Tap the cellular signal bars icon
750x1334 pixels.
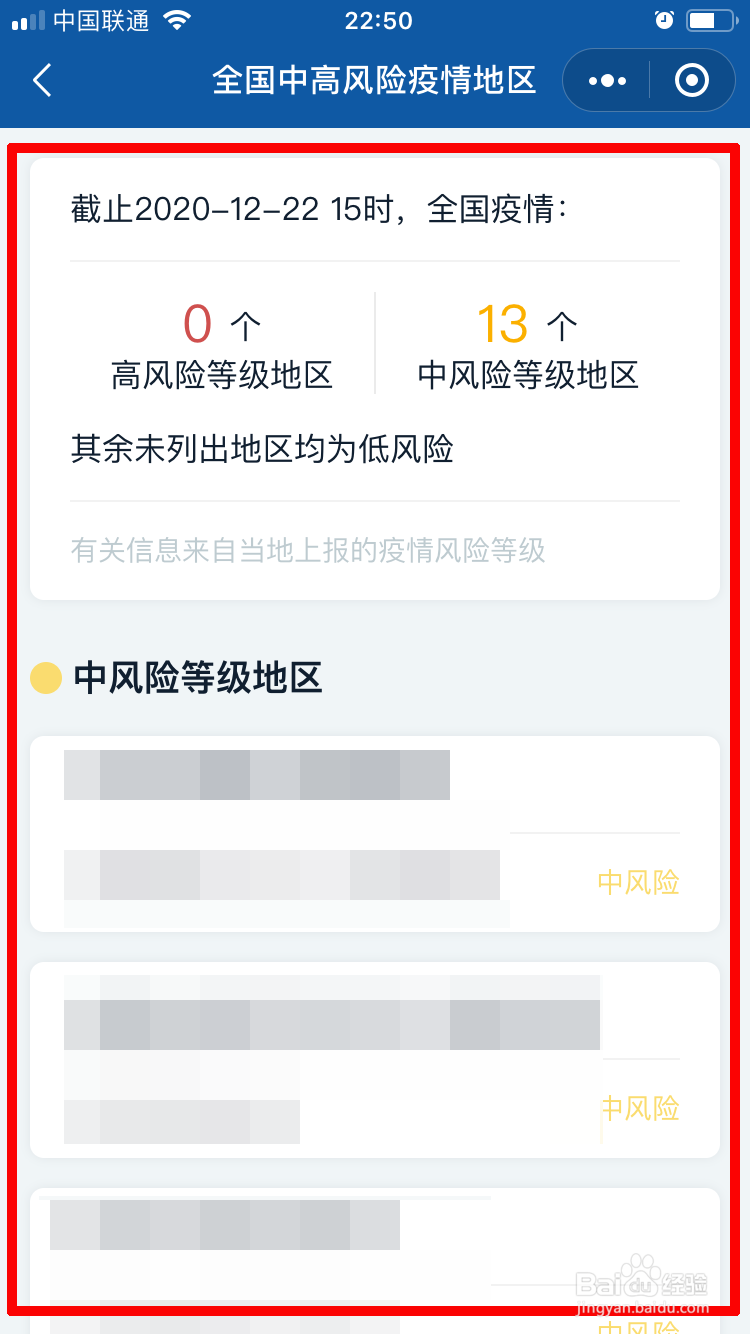pos(27,21)
